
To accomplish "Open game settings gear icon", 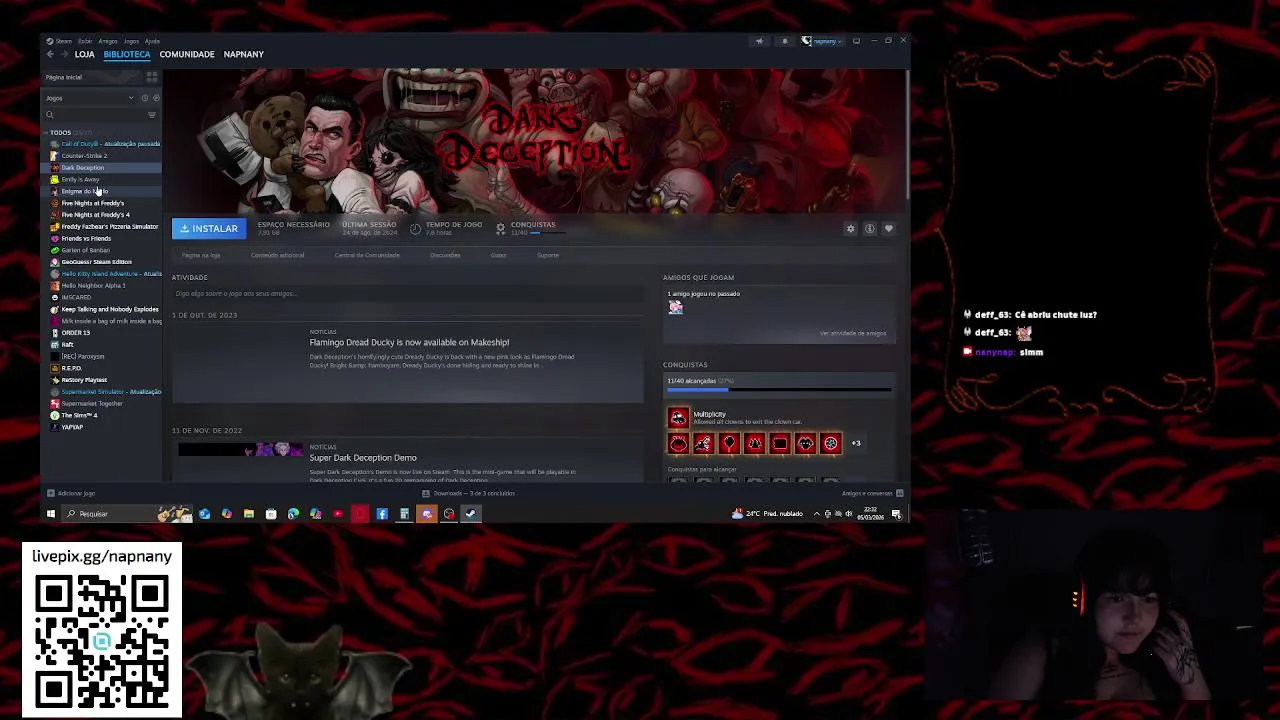I will pyautogui.click(x=851, y=229).
